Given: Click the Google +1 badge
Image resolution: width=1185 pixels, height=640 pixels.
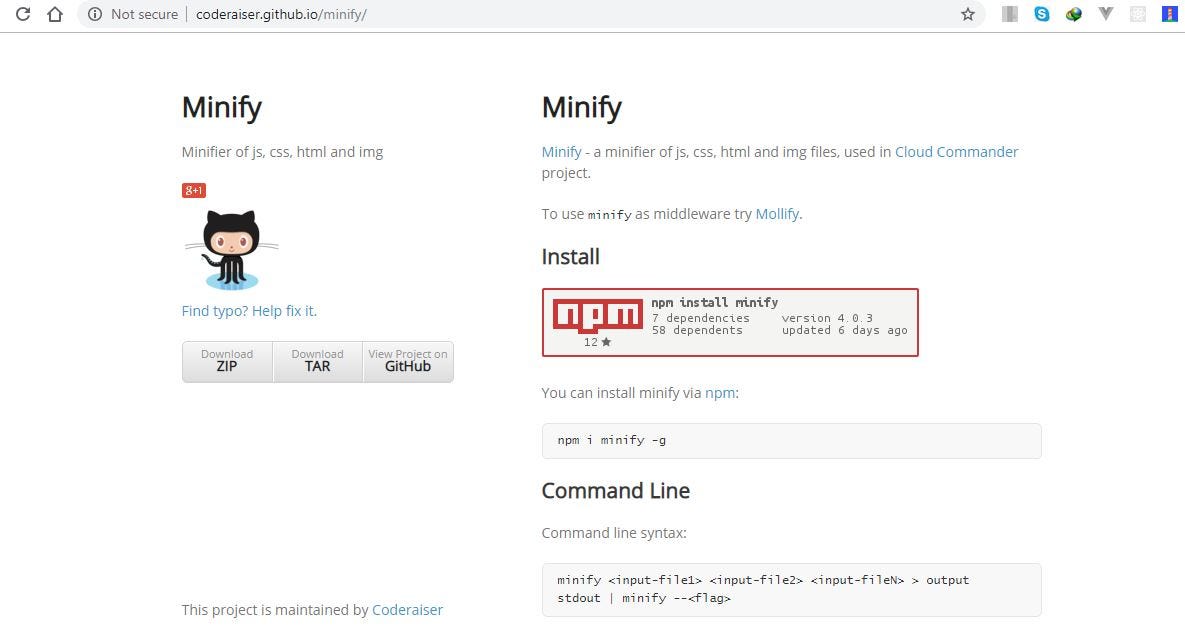Looking at the screenshot, I should (193, 190).
